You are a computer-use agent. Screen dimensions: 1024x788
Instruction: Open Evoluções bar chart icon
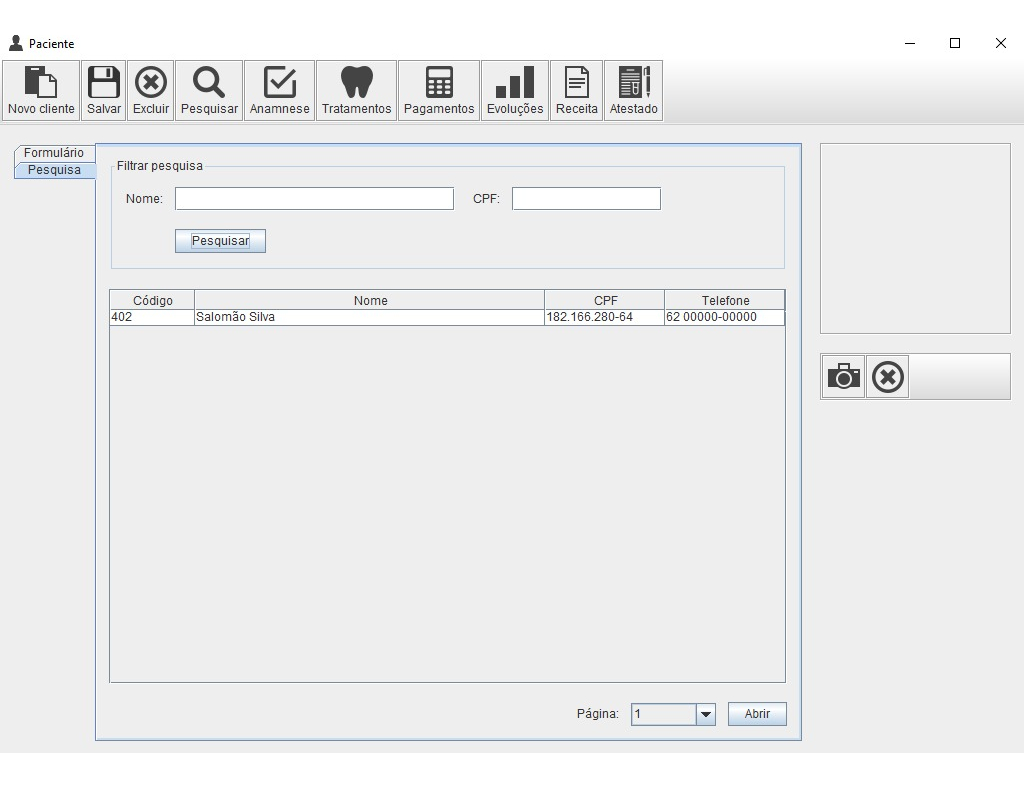(515, 91)
